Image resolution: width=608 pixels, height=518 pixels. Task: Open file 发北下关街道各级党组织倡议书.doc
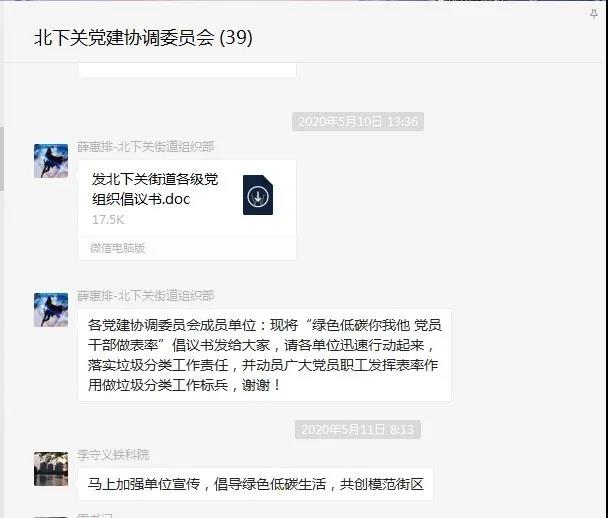point(187,198)
